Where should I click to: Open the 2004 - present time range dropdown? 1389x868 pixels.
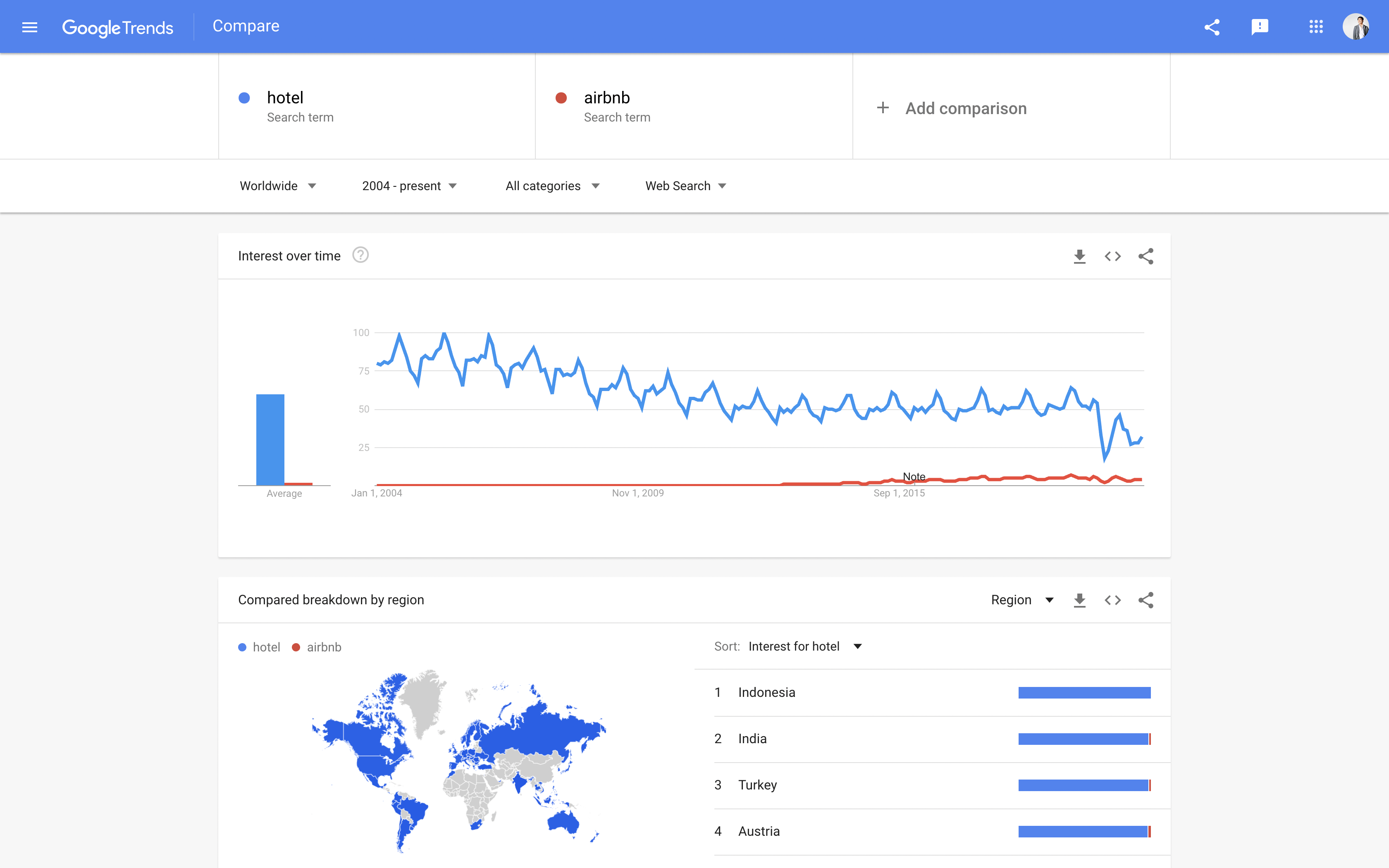(409, 186)
